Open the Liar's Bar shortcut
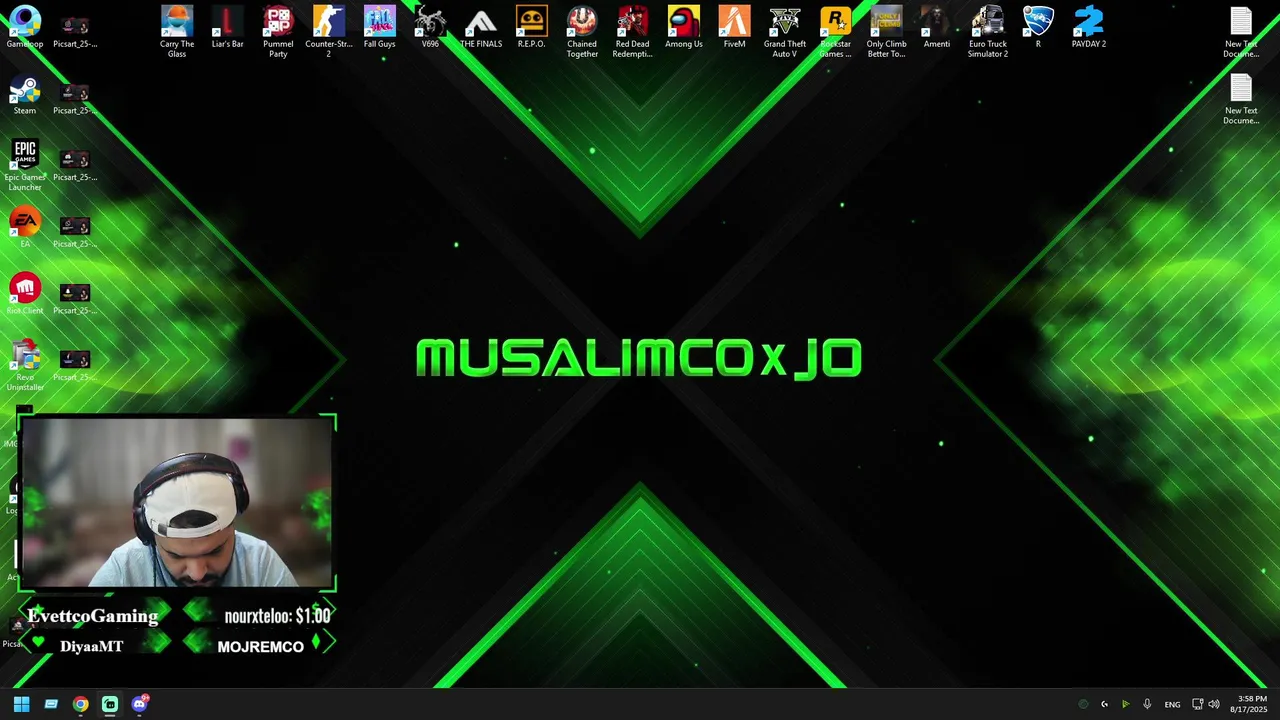The height and width of the screenshot is (720, 1280). click(227, 27)
